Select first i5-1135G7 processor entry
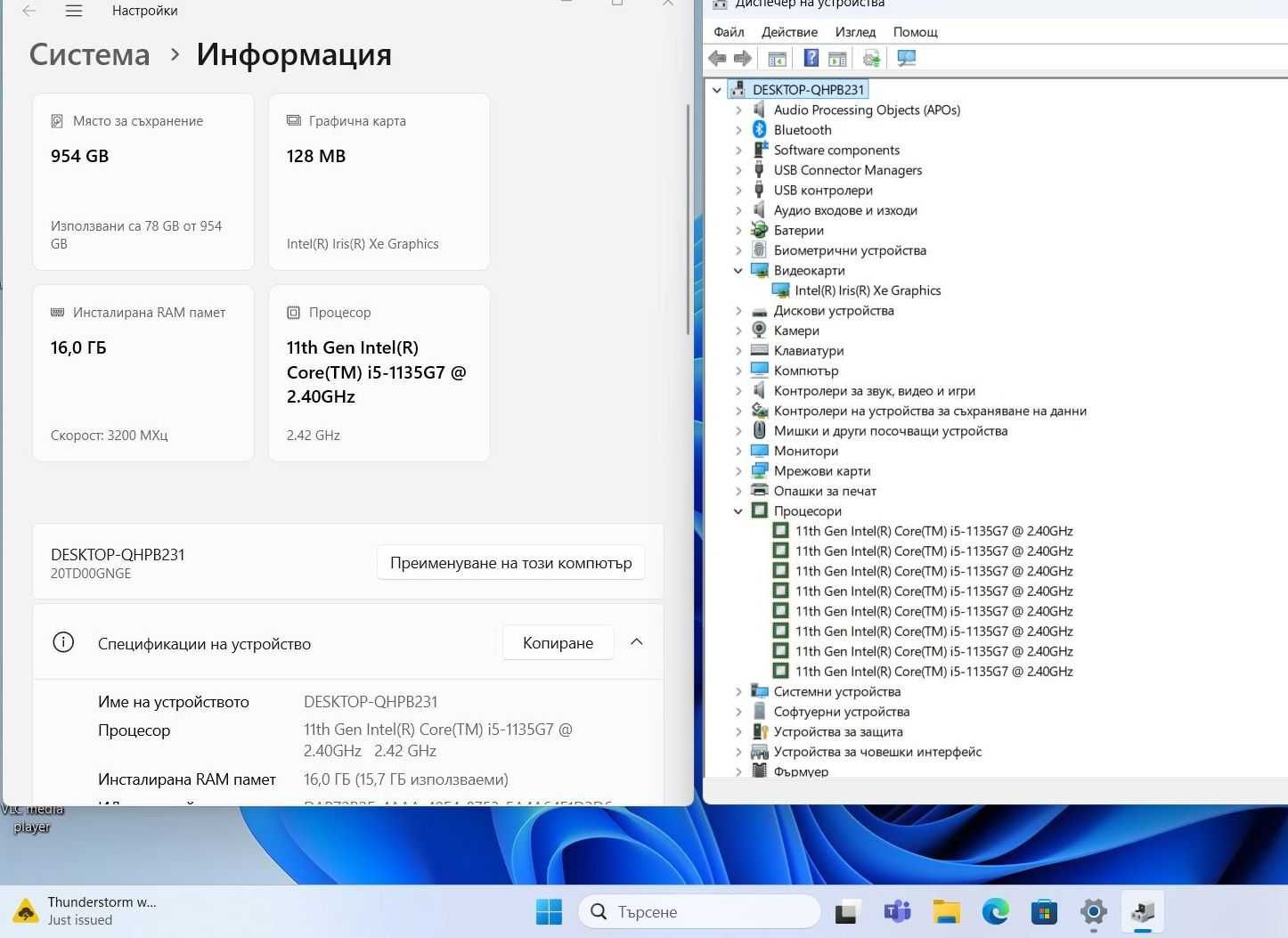 [x=933, y=531]
